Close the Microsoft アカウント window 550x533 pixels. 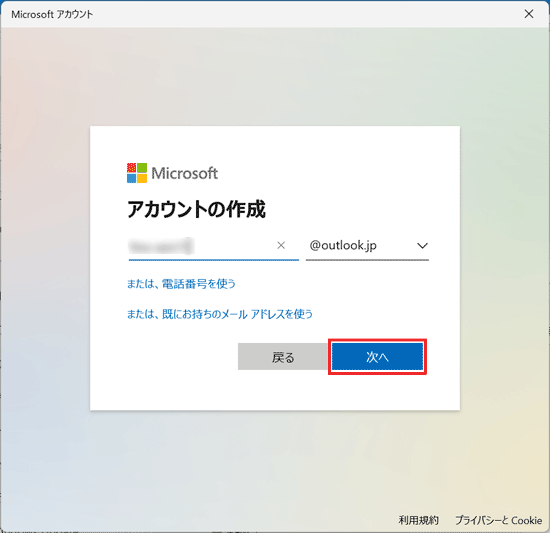tap(529, 14)
